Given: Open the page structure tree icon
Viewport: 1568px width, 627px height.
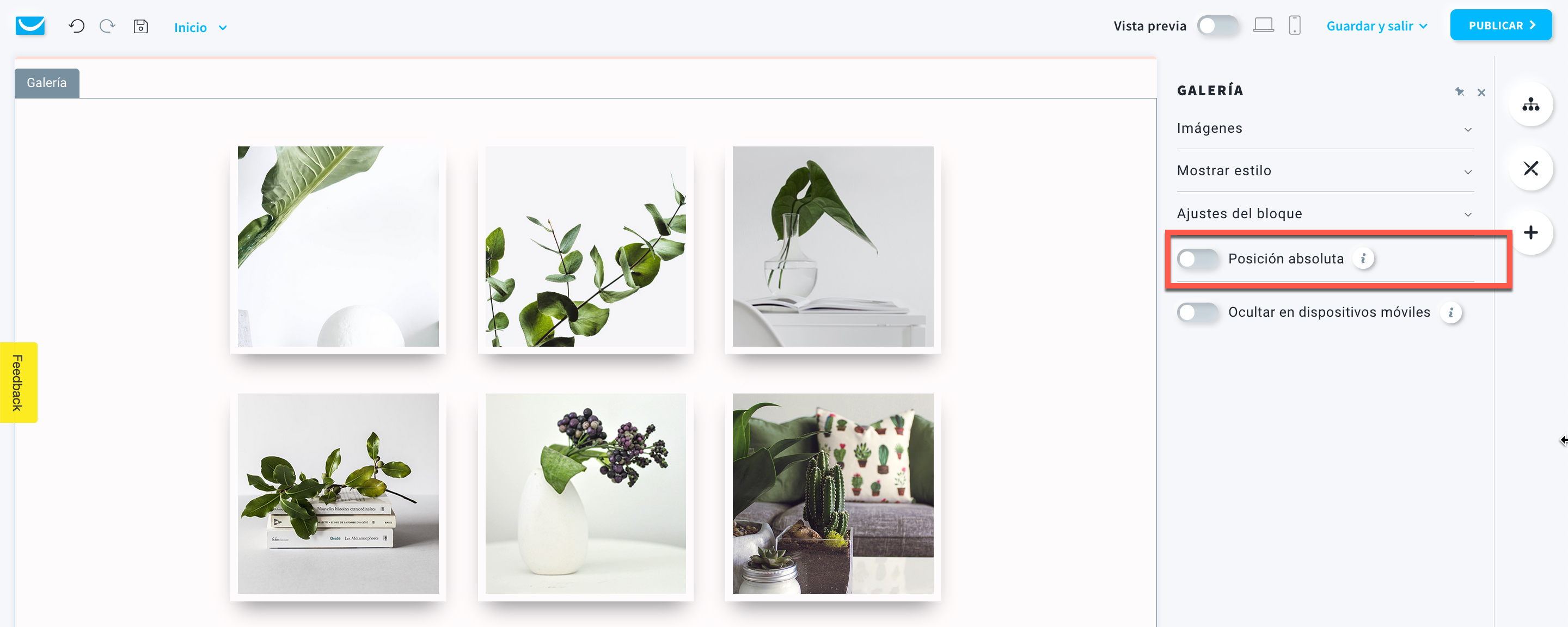Looking at the screenshot, I should [1531, 104].
